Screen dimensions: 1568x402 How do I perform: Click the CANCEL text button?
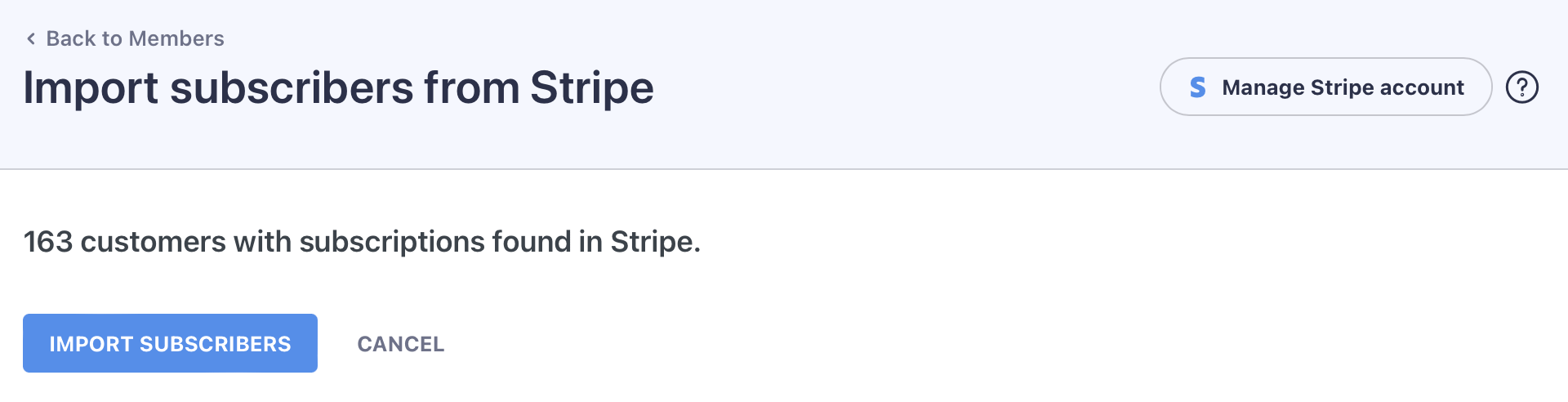coord(400,344)
